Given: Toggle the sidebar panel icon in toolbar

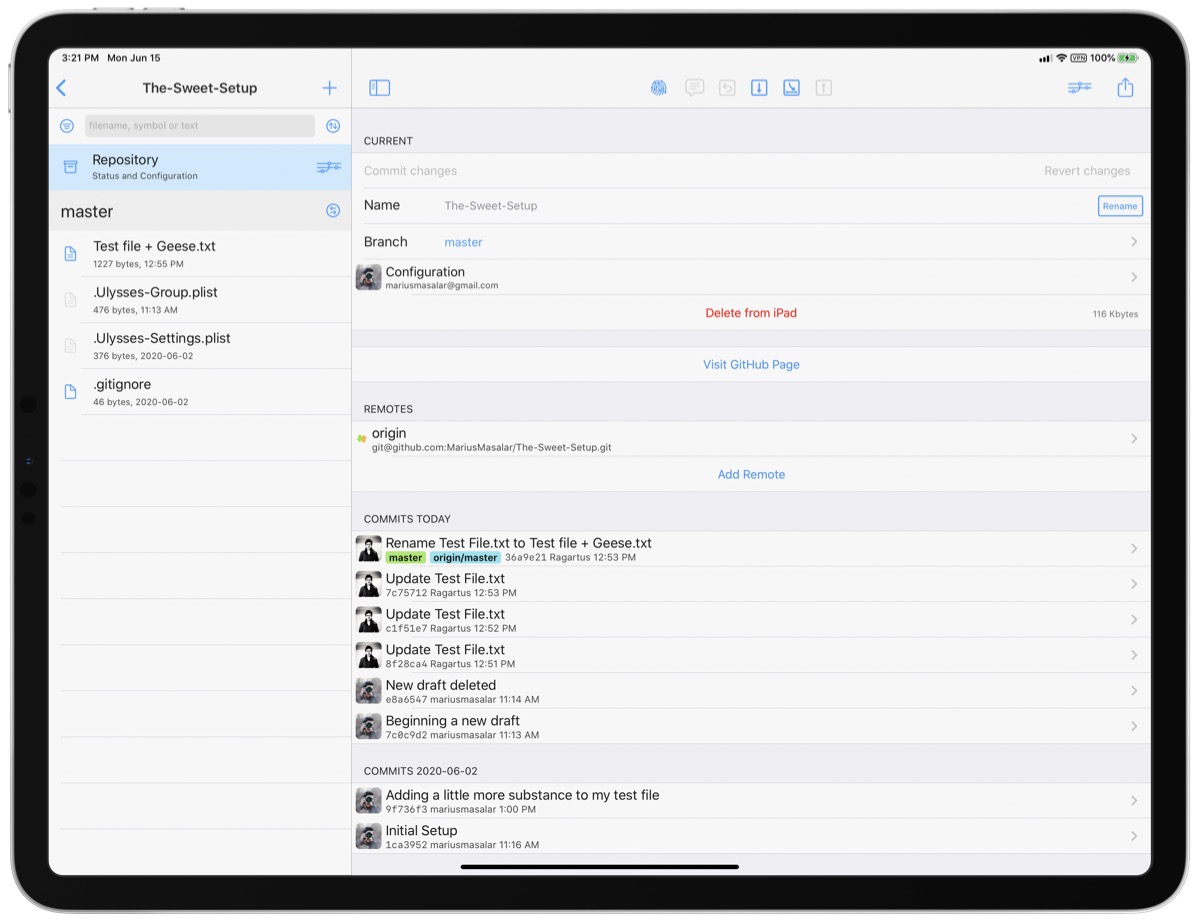Looking at the screenshot, I should (380, 88).
